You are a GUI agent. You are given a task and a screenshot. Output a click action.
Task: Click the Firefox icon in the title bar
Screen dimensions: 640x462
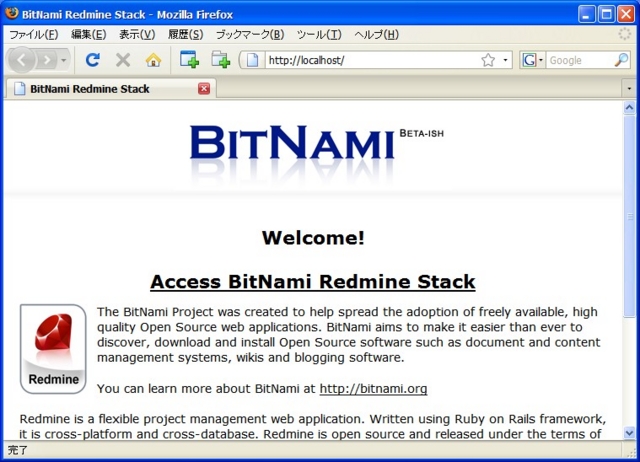tap(12, 13)
